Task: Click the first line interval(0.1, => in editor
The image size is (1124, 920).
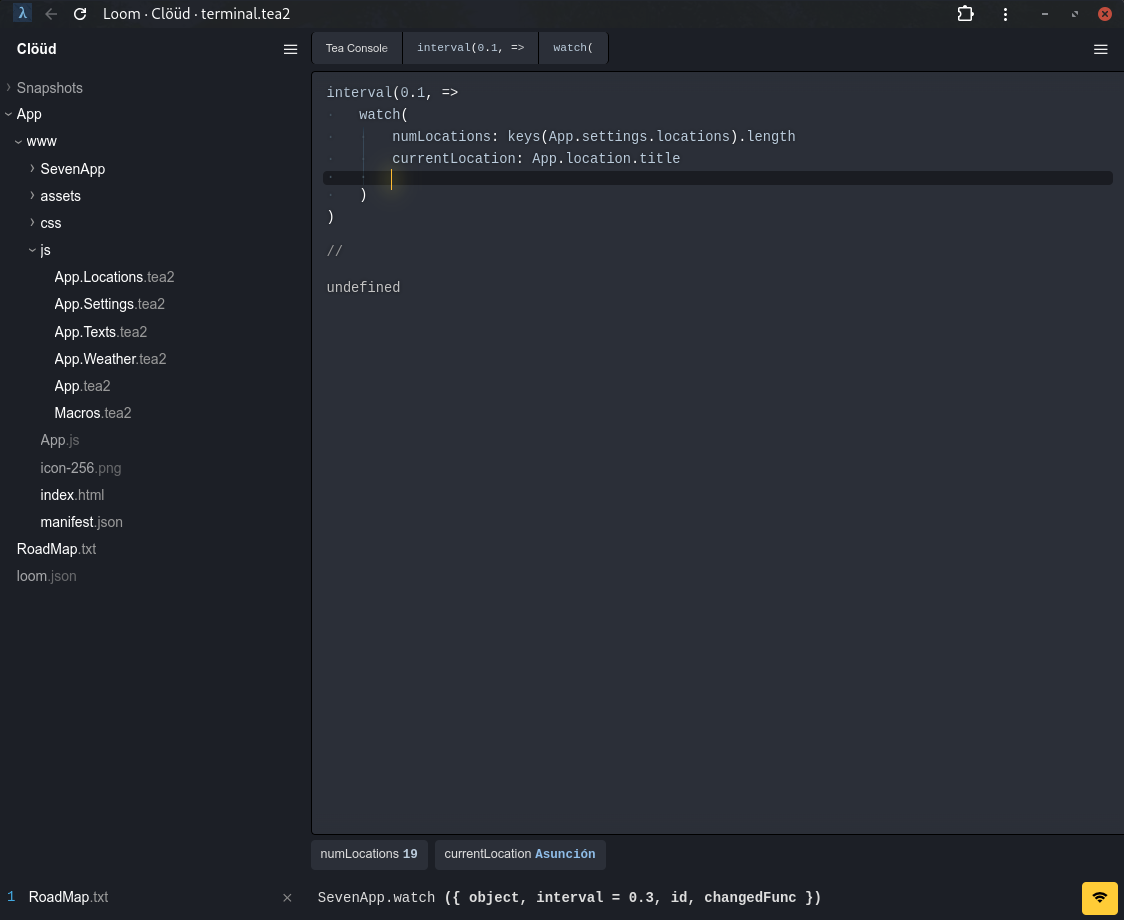Action: [392, 93]
